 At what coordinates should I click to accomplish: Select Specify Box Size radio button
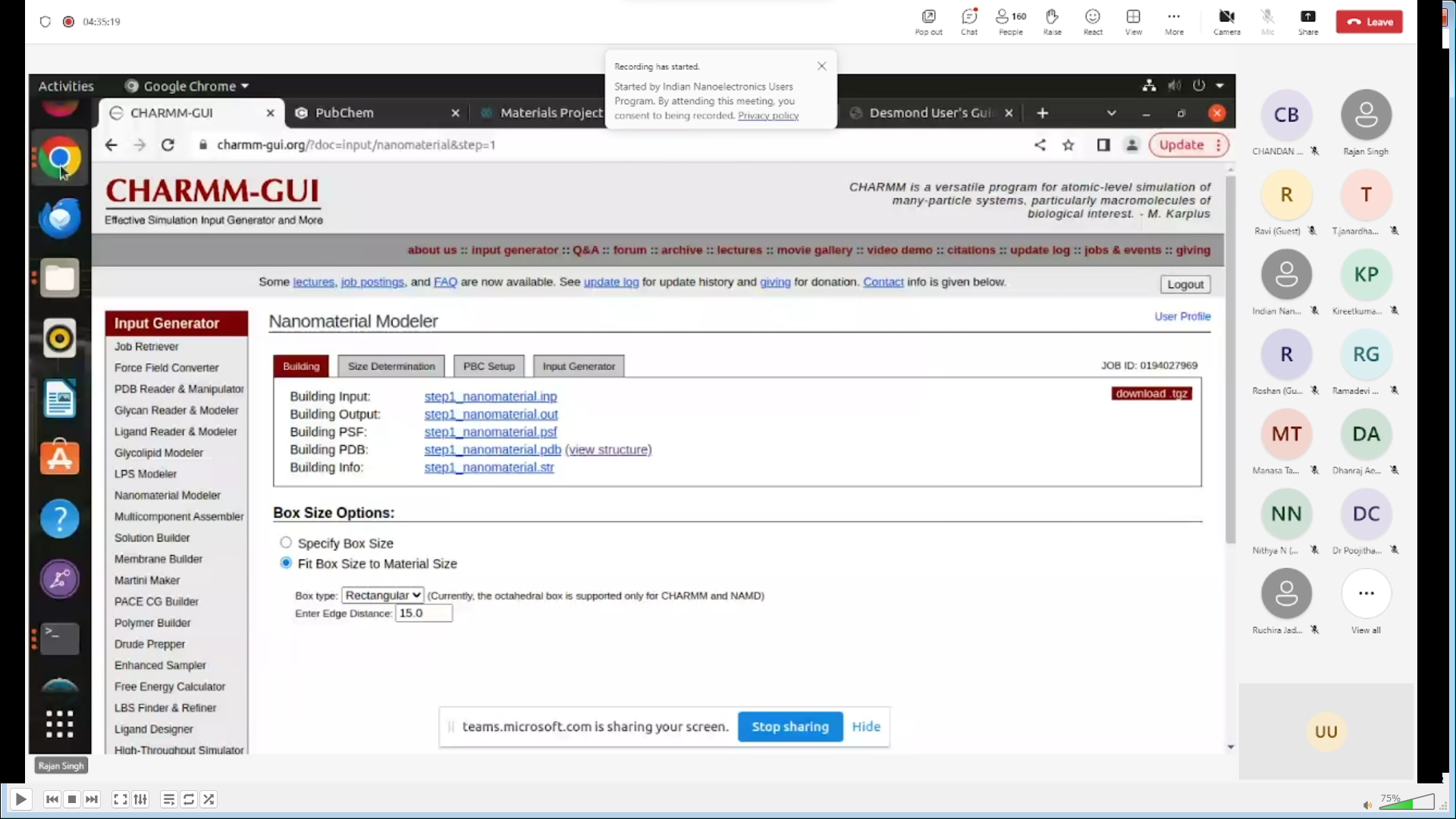point(286,543)
